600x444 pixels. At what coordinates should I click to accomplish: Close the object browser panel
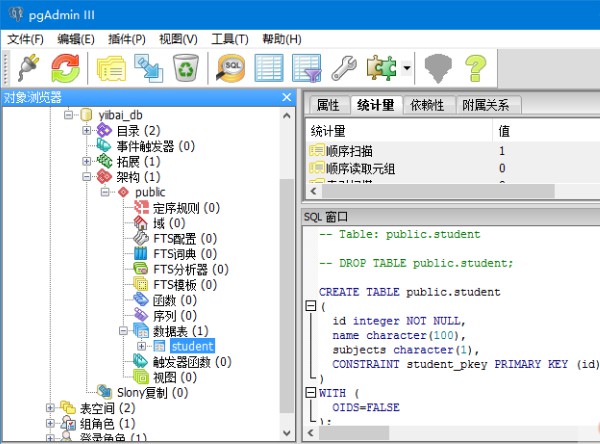pos(287,97)
